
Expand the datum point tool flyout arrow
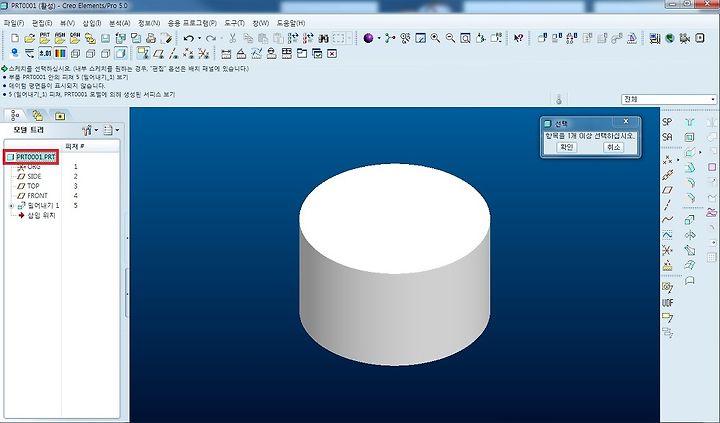(678, 160)
